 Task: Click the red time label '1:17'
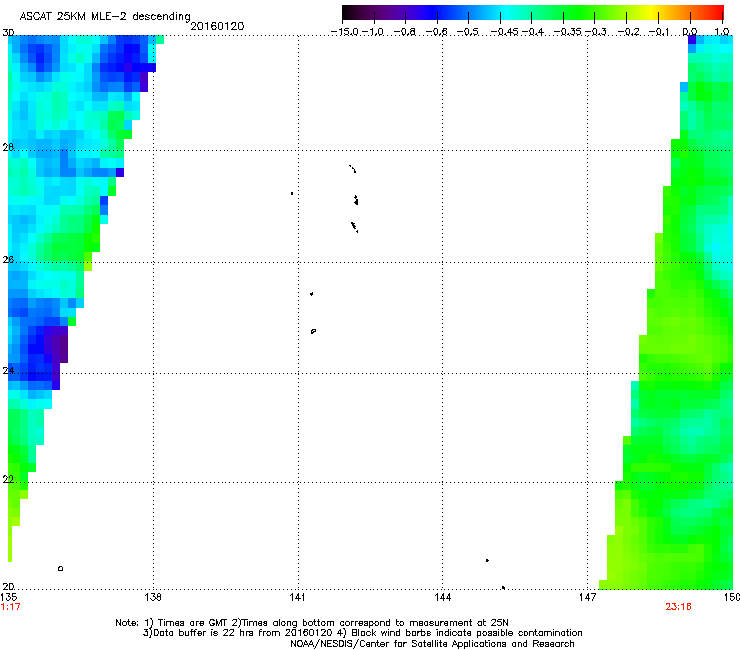tap(10, 607)
